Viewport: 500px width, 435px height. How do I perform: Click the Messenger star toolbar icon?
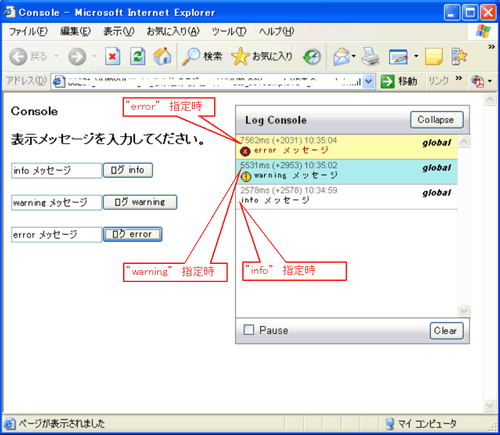[459, 56]
